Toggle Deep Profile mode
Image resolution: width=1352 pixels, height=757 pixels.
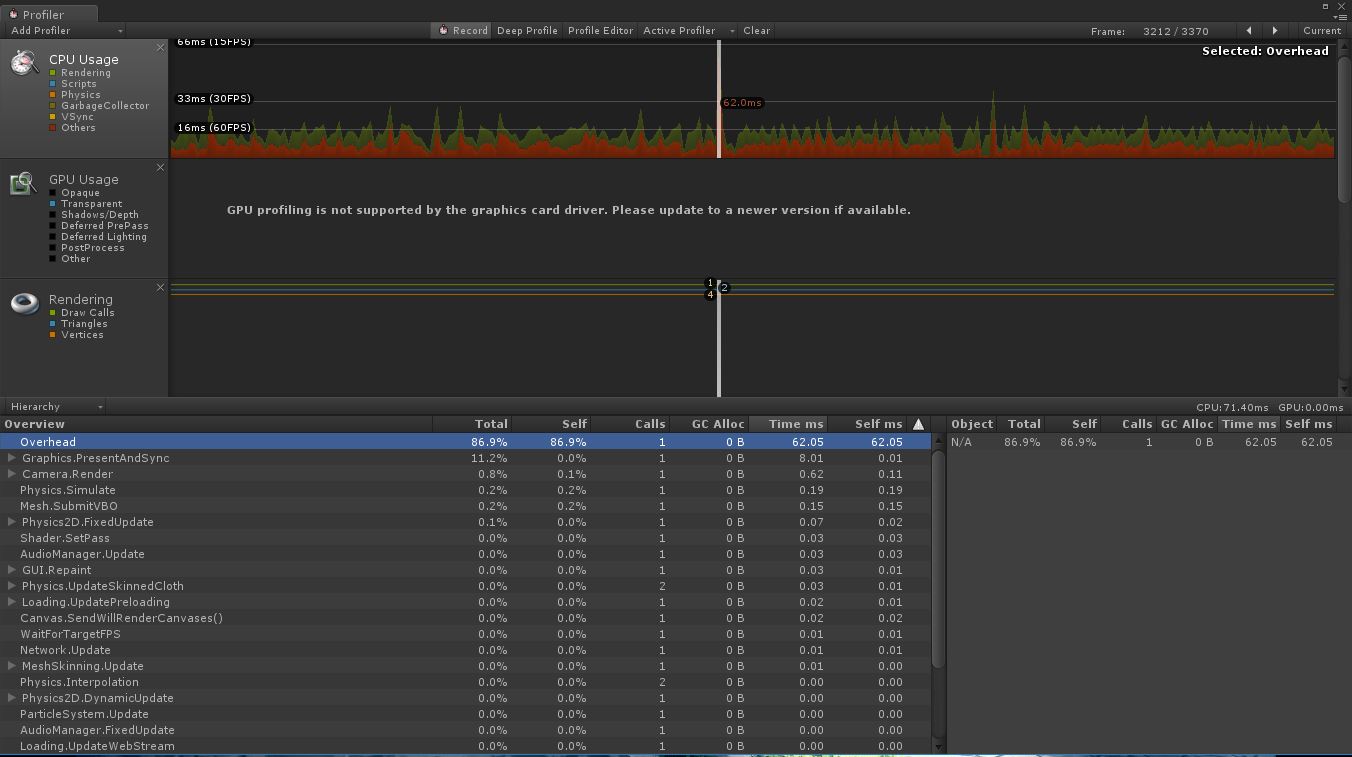[x=527, y=31]
